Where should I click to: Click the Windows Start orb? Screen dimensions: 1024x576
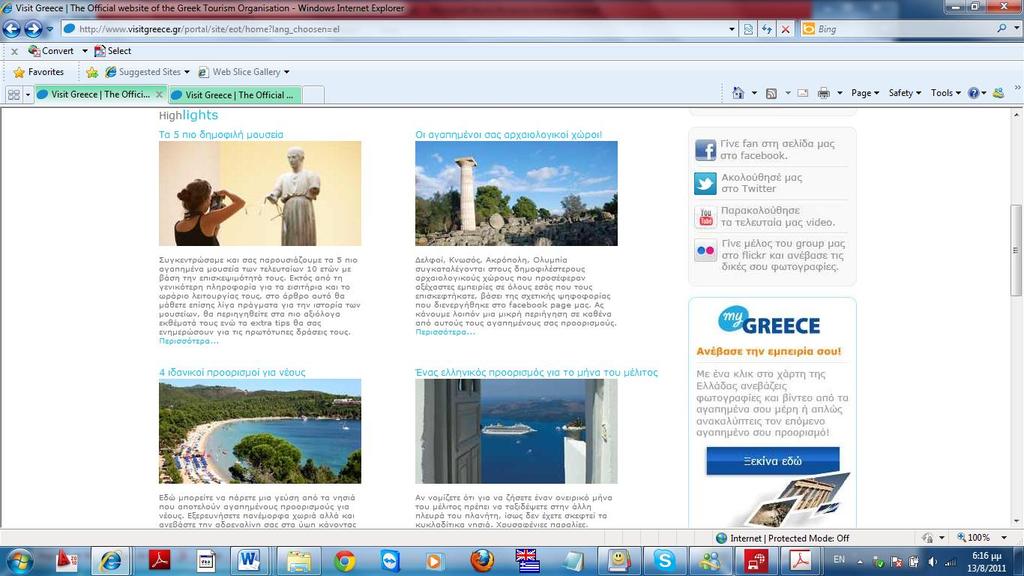coord(20,561)
